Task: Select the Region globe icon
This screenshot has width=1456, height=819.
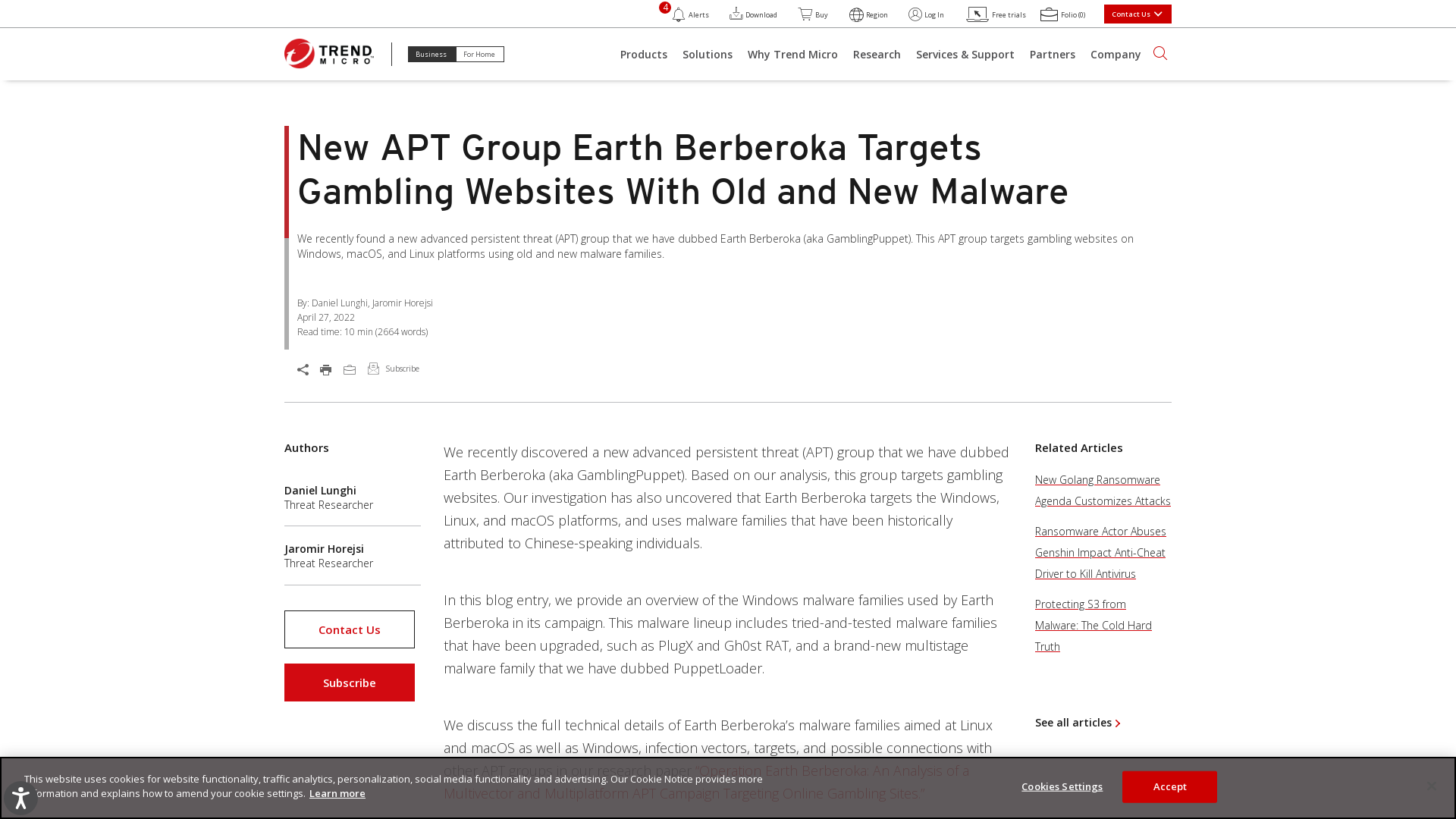Action: (x=856, y=14)
